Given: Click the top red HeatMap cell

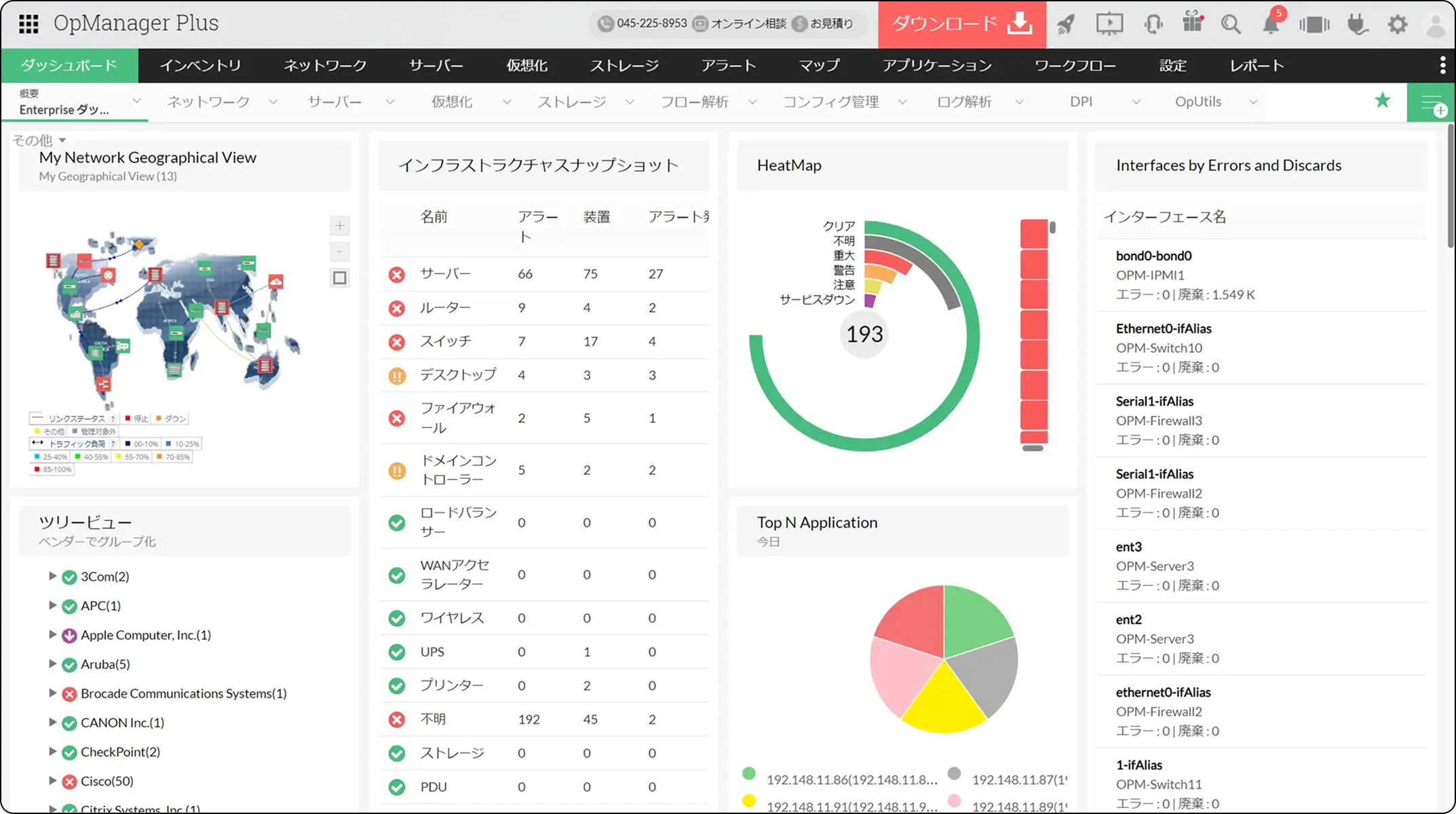Looking at the screenshot, I should click(1034, 233).
